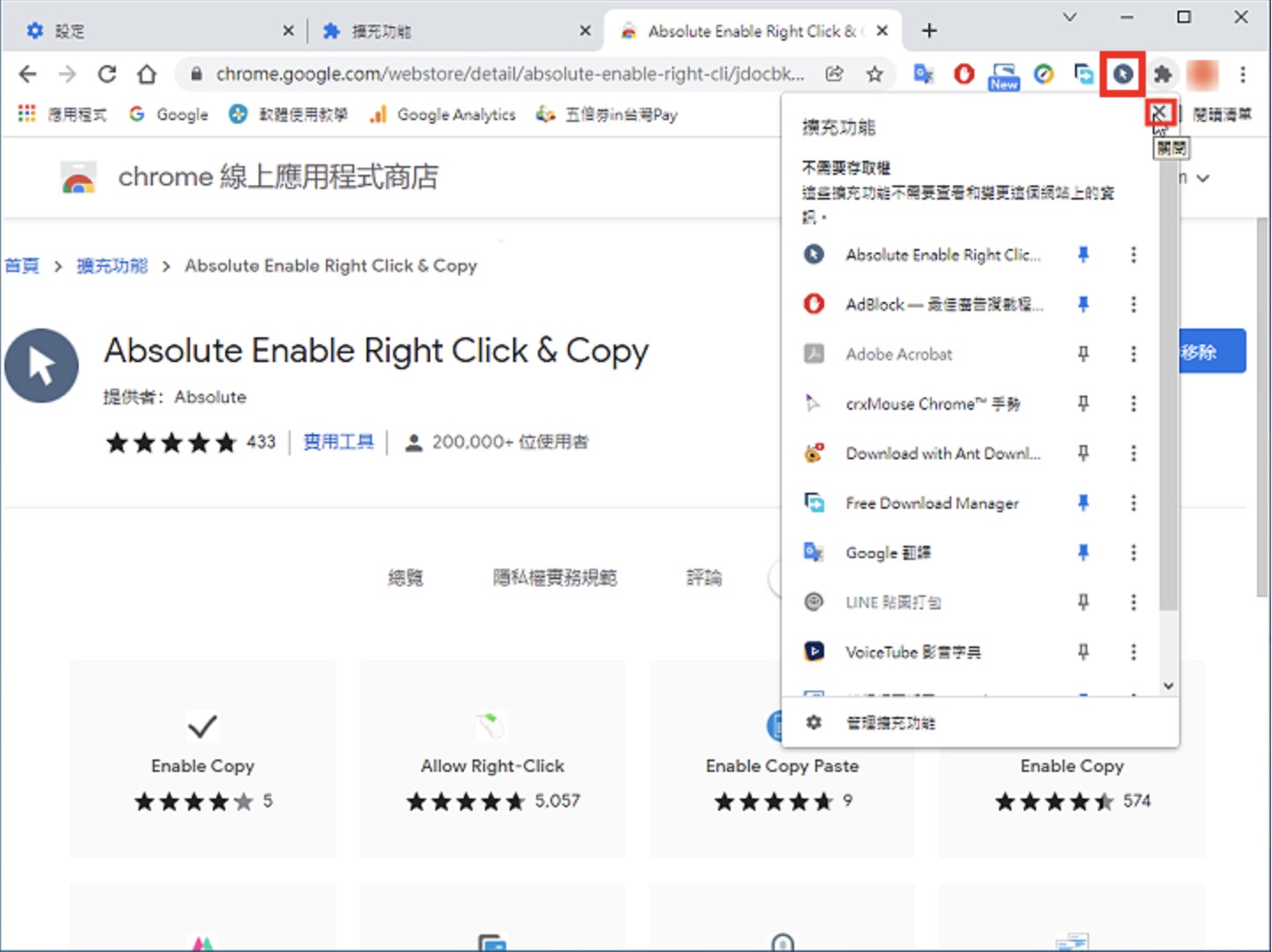This screenshot has height=952, width=1272.
Task: Click extensions popup vertical scrollbar
Action: click(1169, 385)
